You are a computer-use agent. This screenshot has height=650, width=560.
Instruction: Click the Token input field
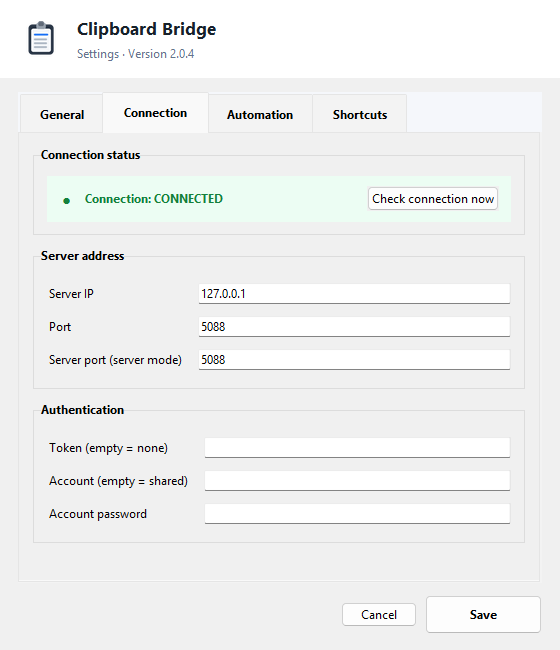pyautogui.click(x=357, y=448)
